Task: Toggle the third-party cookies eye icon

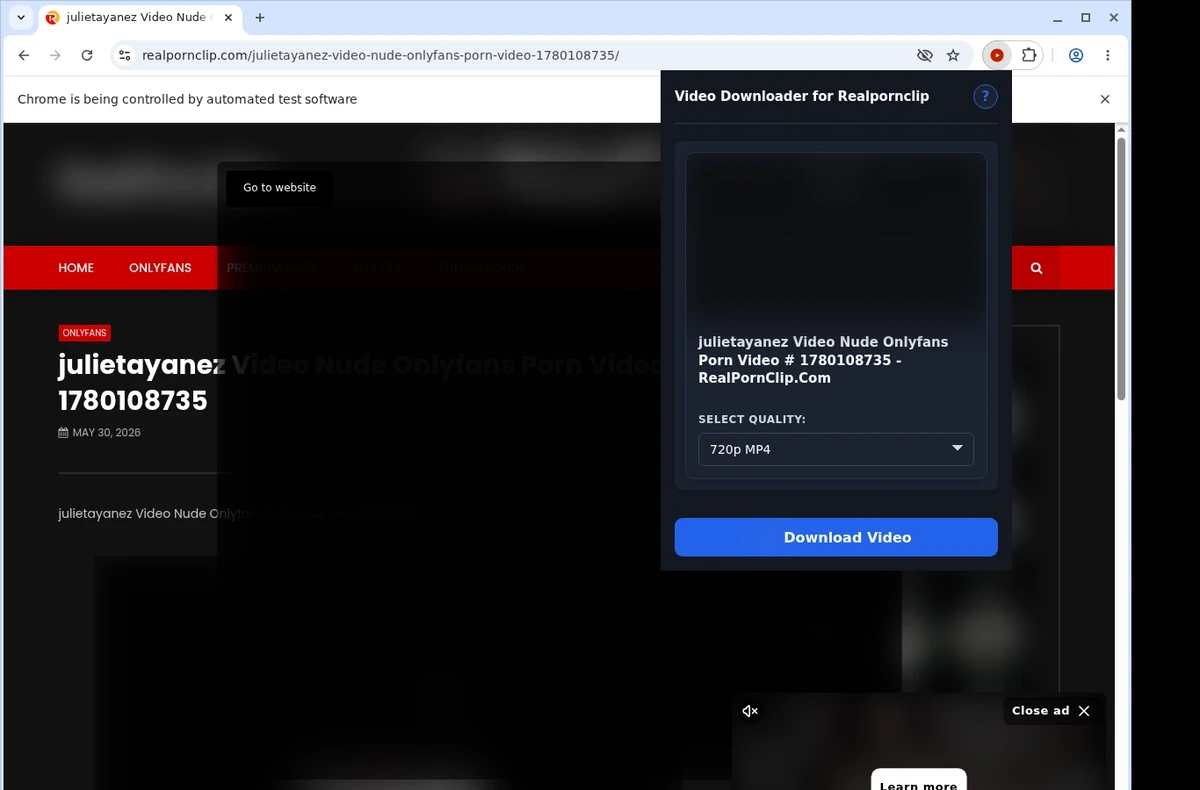Action: point(925,56)
